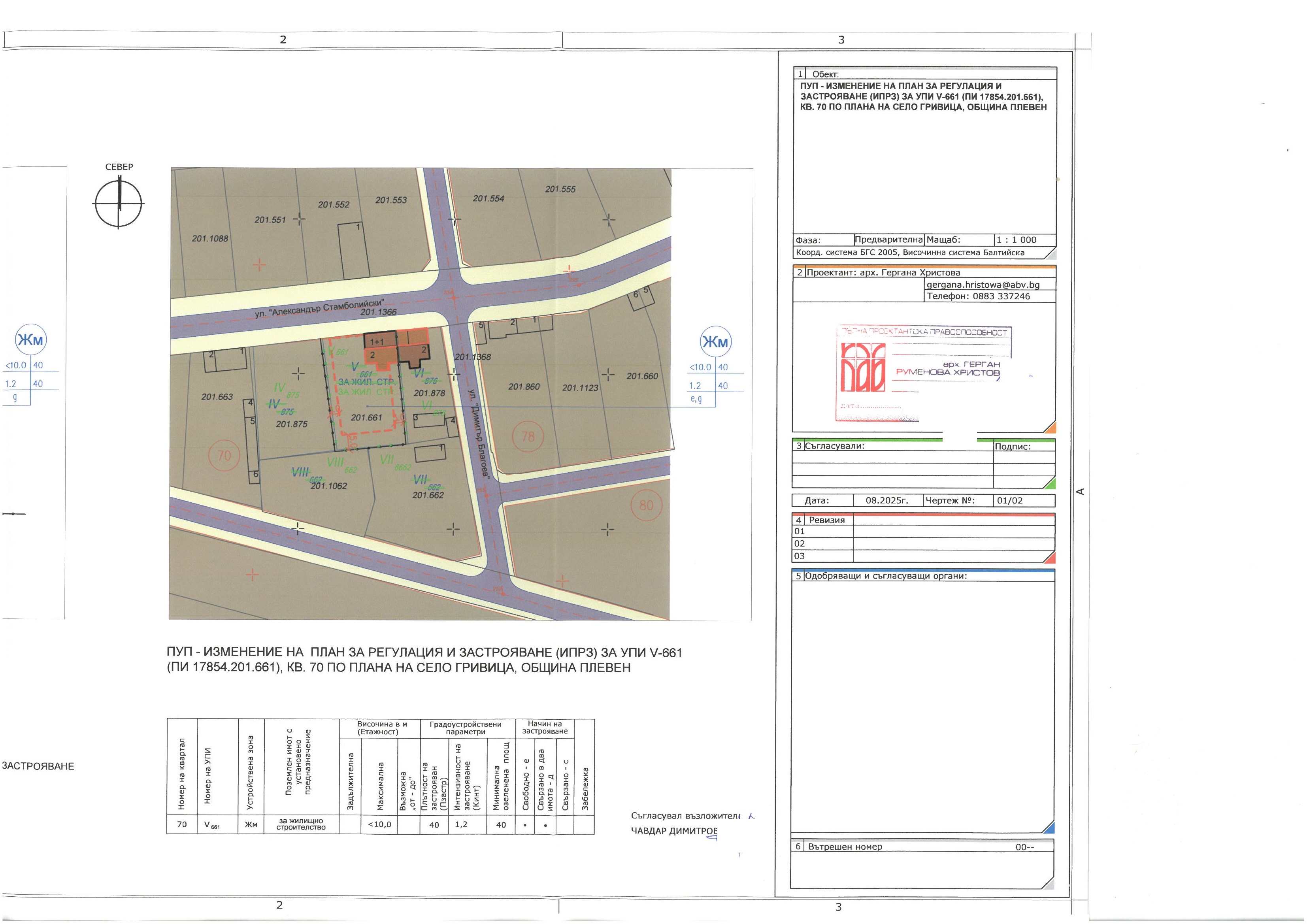Click the name 'ЧАВДАР ДИМИТРОВ'
Image resolution: width=1307 pixels, height=924 pixels.
click(674, 831)
